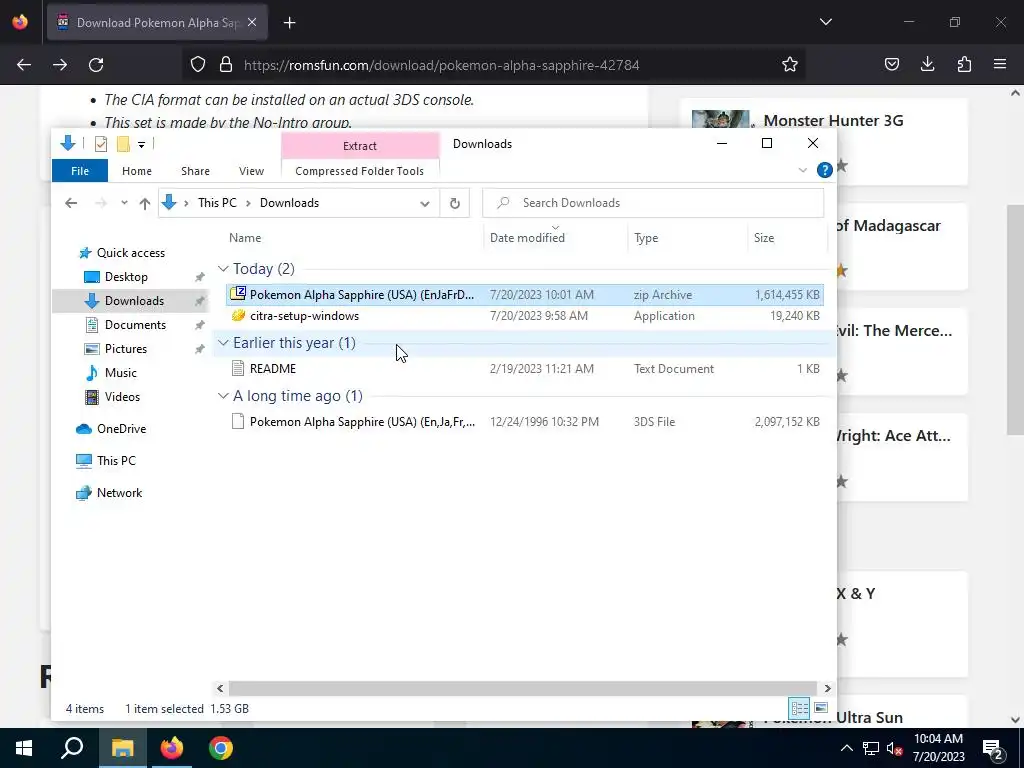Screen dimensions: 1024x768
Task: Open Music in navigation pane
Action: point(121,373)
